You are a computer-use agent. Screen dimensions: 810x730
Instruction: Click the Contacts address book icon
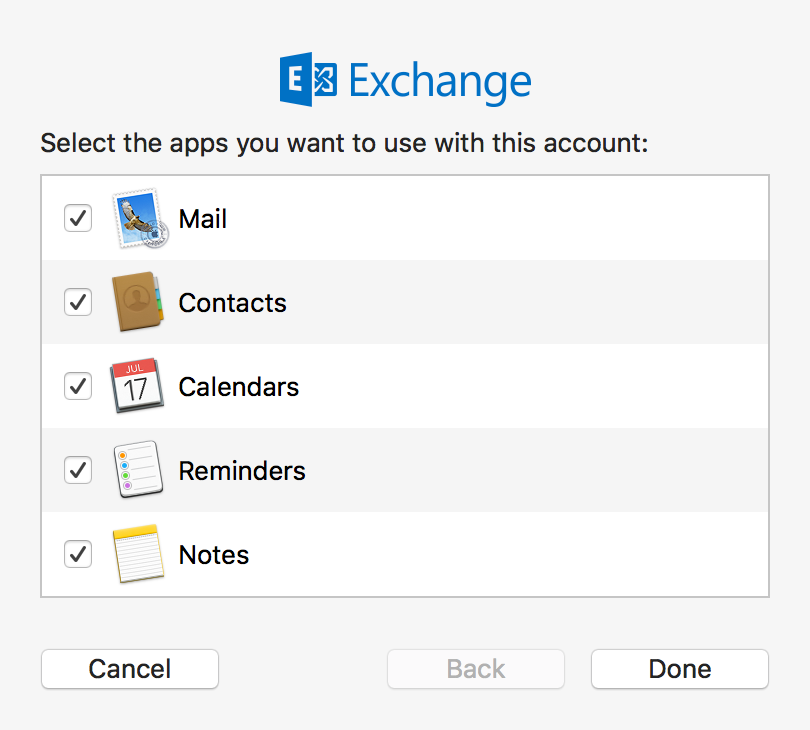click(137, 302)
